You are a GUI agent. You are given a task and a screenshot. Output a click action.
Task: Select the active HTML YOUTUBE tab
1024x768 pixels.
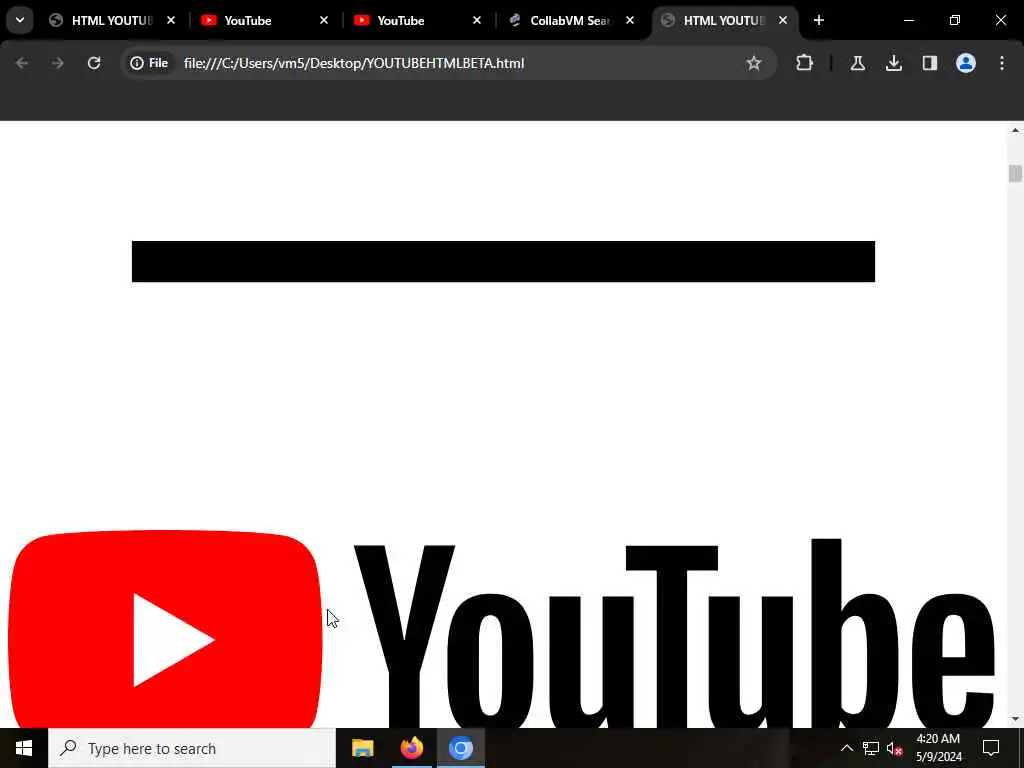(723, 20)
